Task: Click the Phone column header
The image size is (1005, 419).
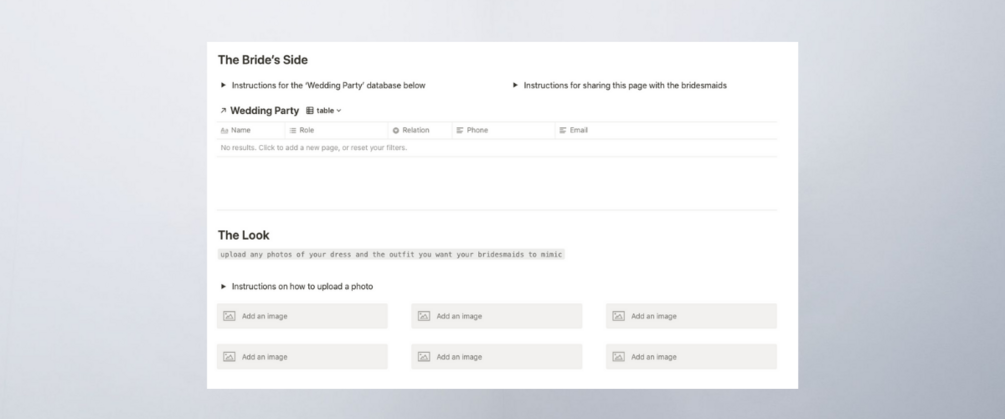Action: (476, 130)
